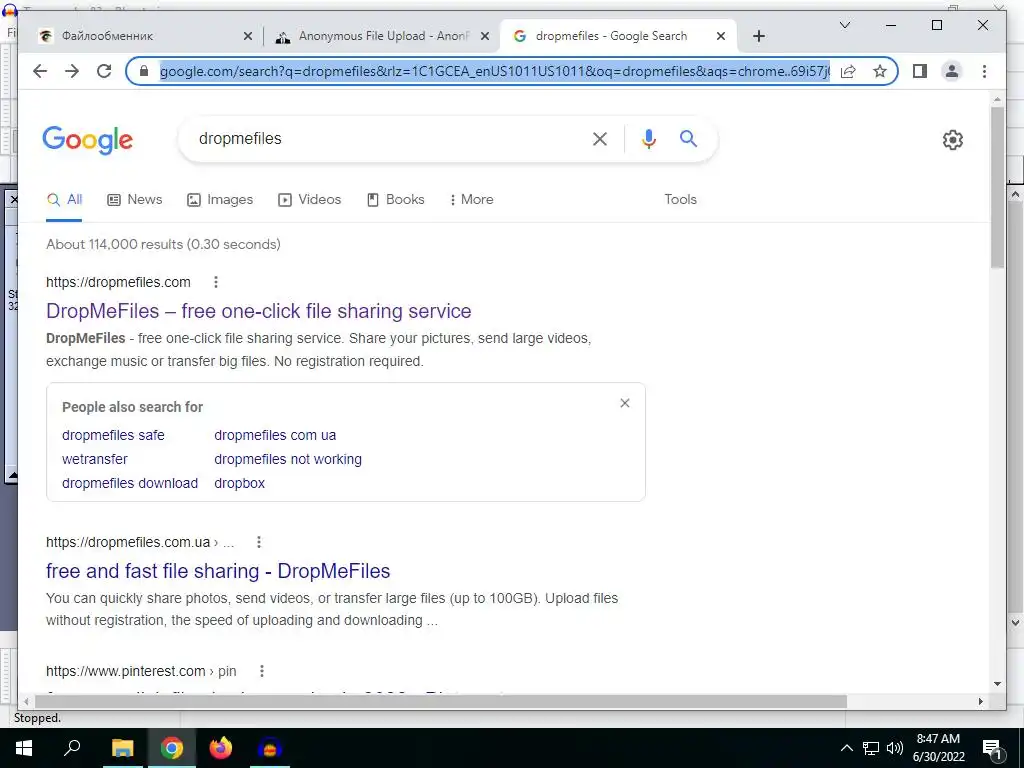This screenshot has height=768, width=1024.
Task: Click the vertical page scrollbar thumb
Action: pos(997,187)
